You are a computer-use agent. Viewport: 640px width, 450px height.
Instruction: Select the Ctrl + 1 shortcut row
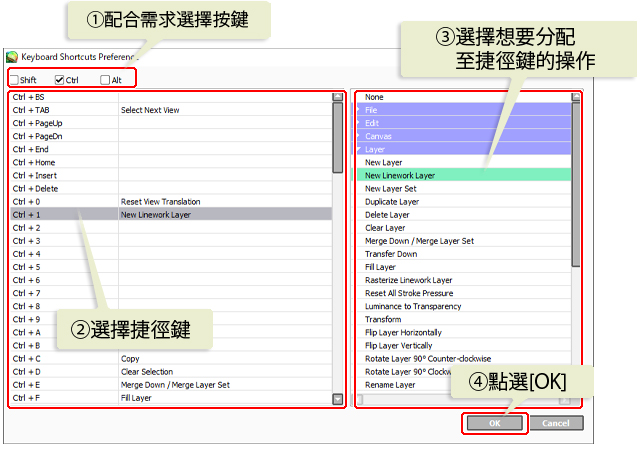pyautogui.click(x=170, y=214)
